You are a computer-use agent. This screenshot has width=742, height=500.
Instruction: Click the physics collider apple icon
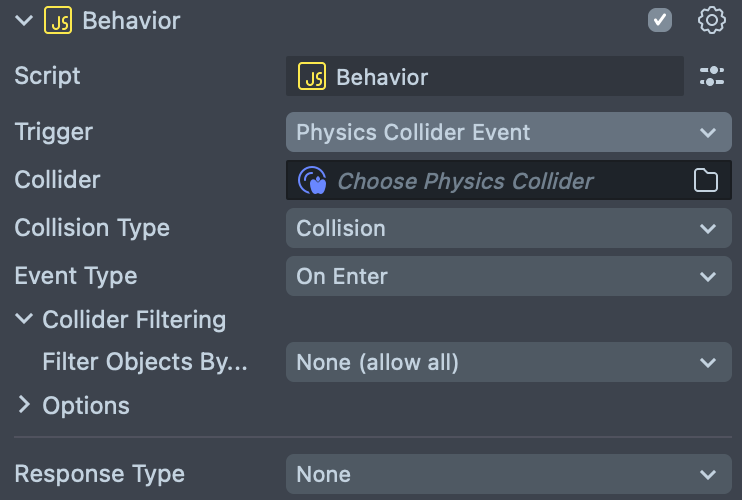tap(313, 180)
